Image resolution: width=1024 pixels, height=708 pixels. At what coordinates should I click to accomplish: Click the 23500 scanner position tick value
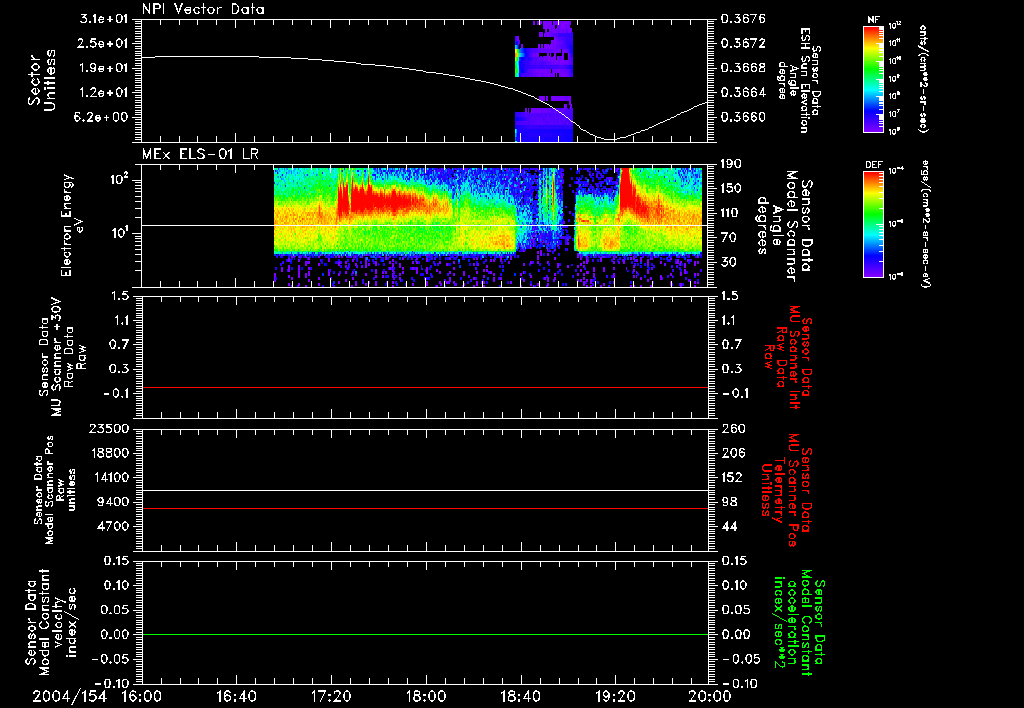(x=109, y=429)
